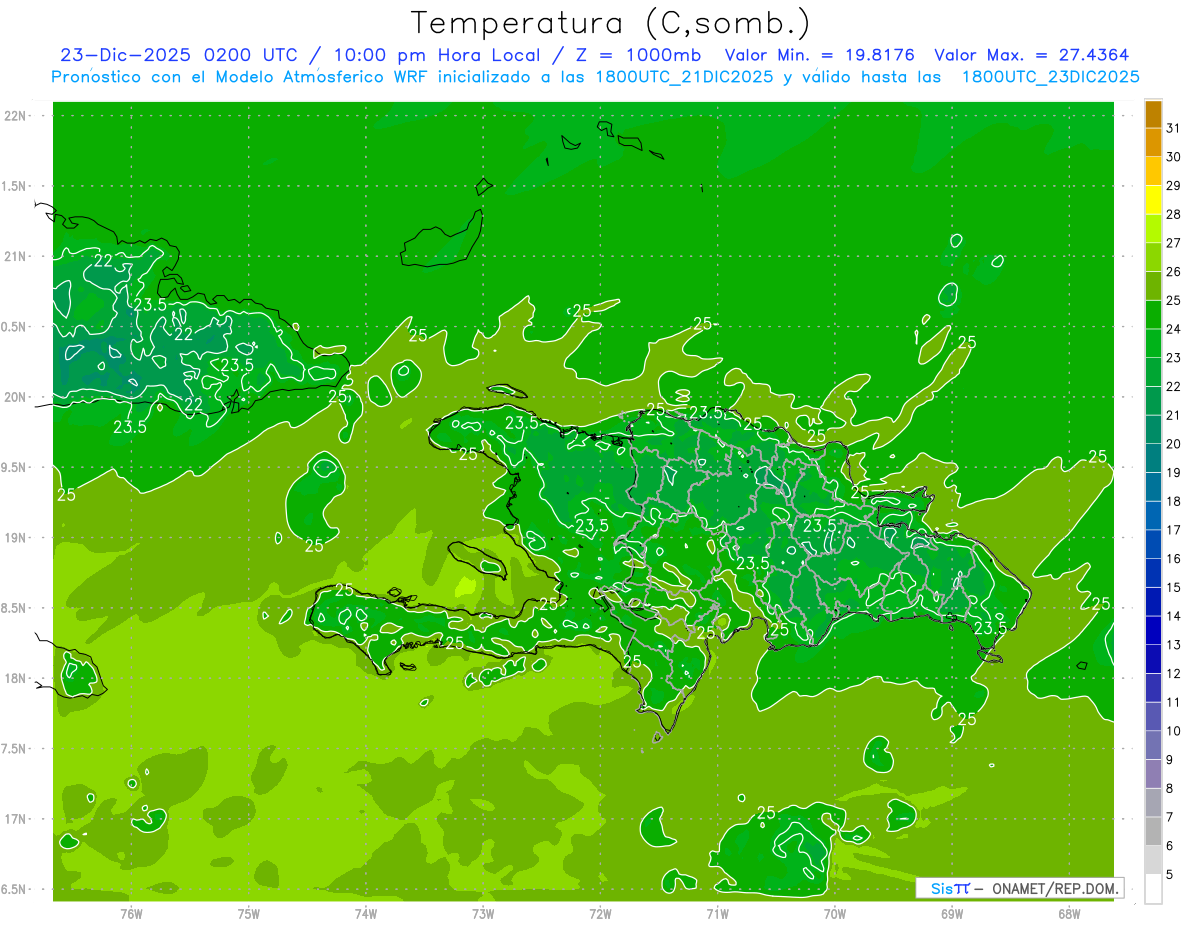This screenshot has width=1200, height=927.
Task: Click the legend value "28"
Action: (x=1174, y=214)
